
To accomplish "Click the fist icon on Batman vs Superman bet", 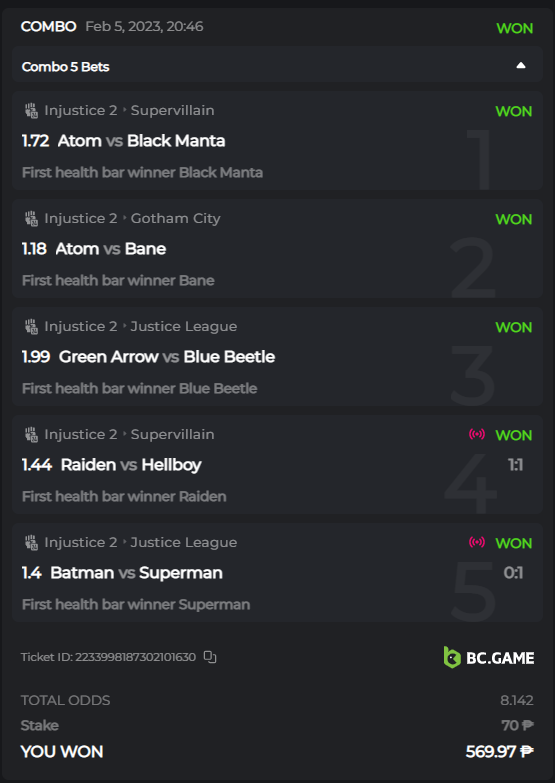I will tap(31, 542).
